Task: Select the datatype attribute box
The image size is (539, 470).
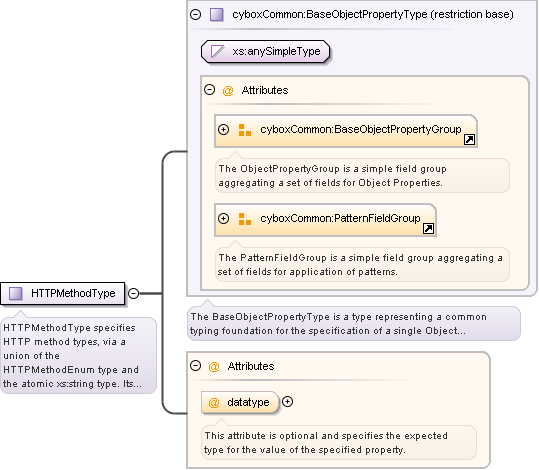Action: (240, 402)
